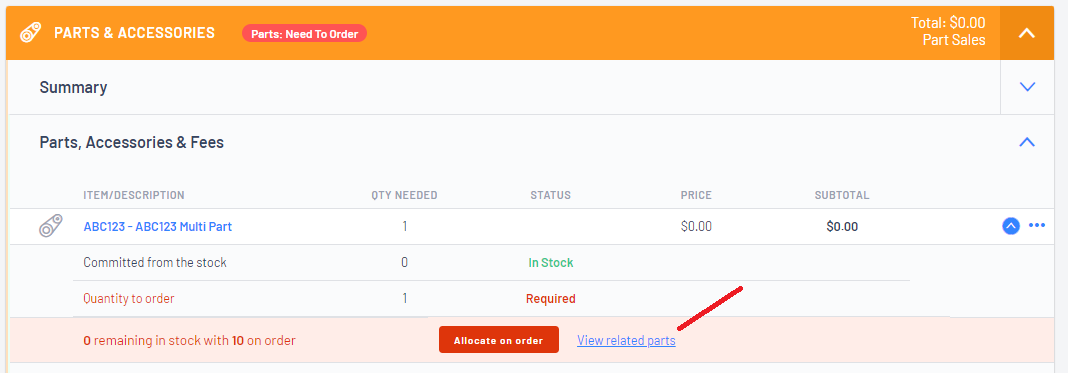Click the Allocate on order button

(x=499, y=340)
